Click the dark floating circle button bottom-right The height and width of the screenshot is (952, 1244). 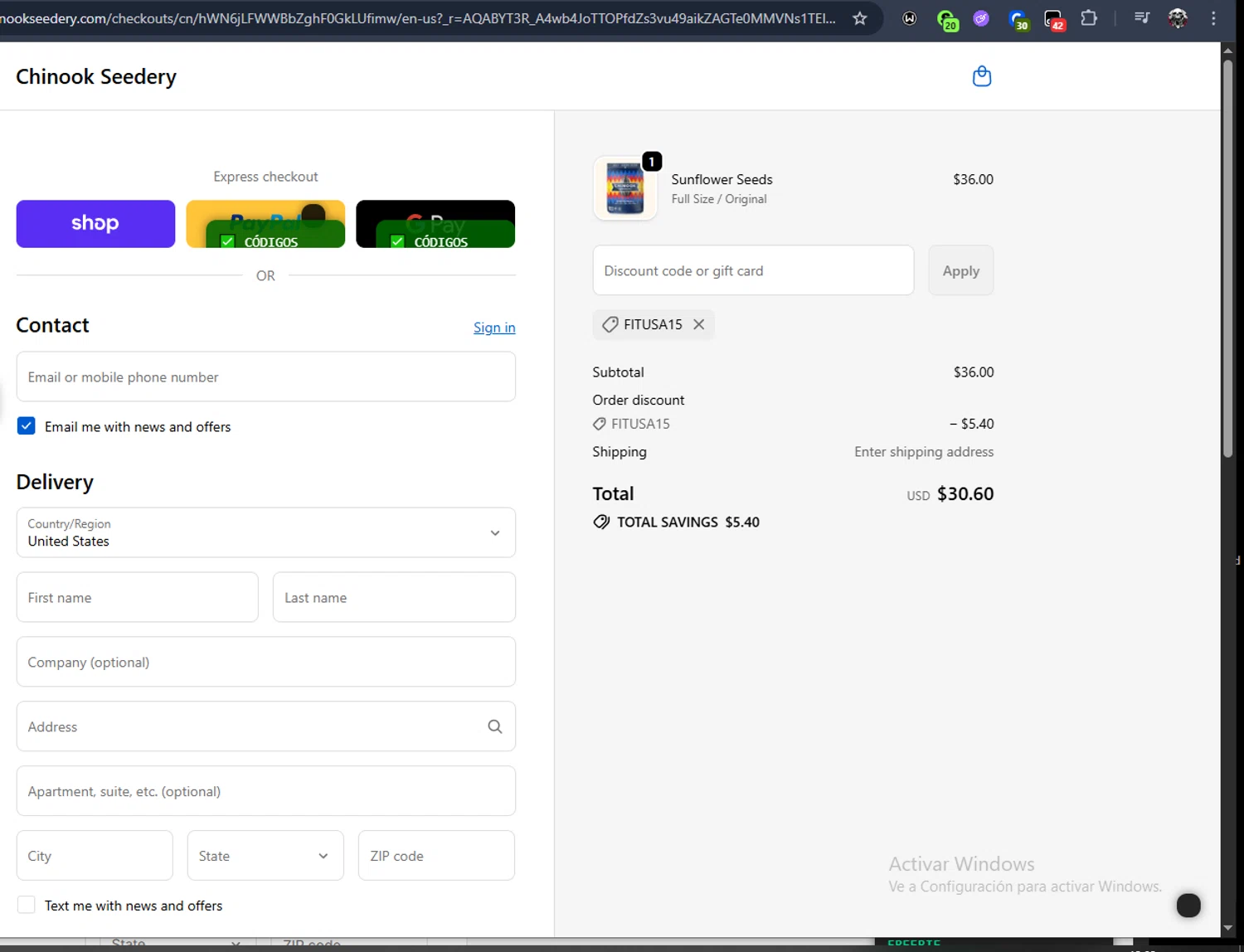[x=1188, y=905]
